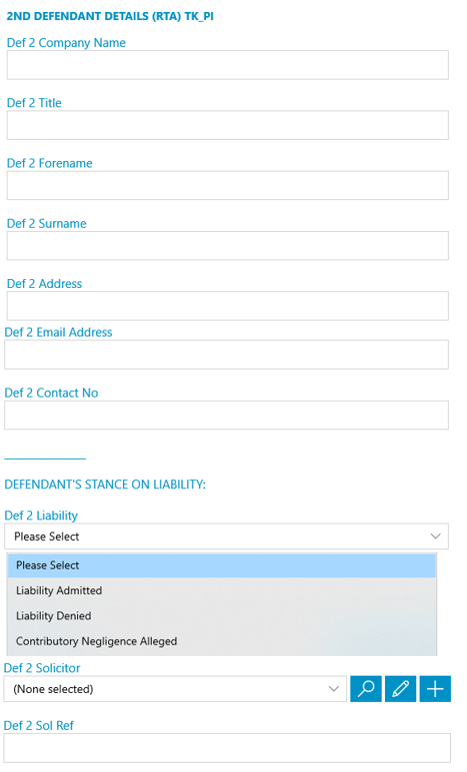Collapse the Def 2 Liability dropdown arrow
This screenshot has height=772, width=467.
coord(435,536)
